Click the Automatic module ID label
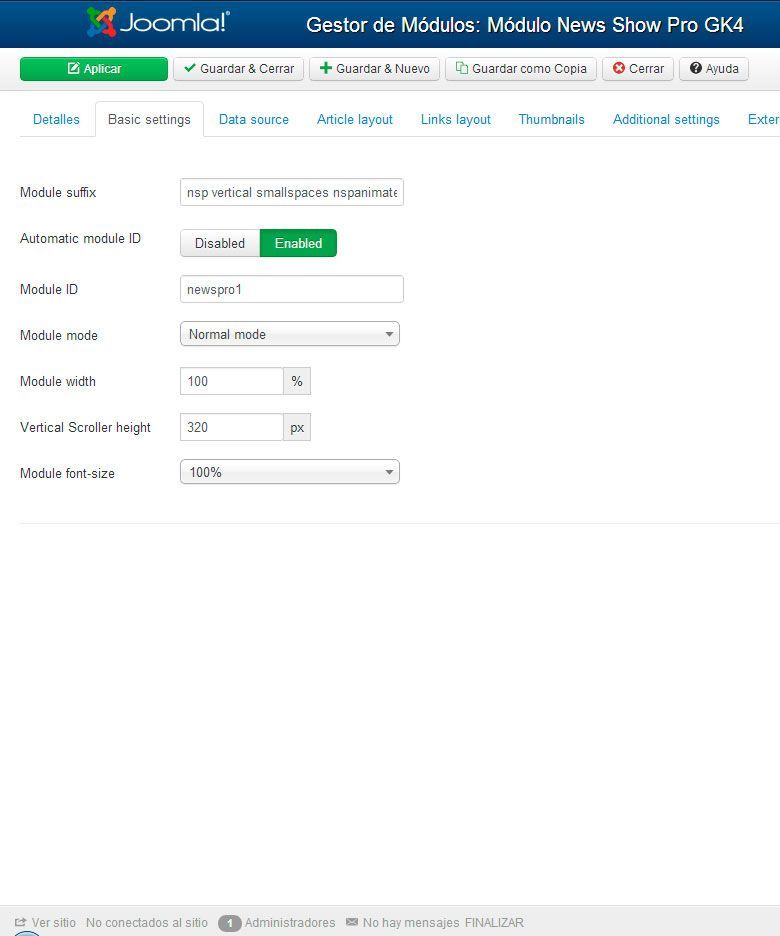This screenshot has width=780, height=936. (x=80, y=238)
